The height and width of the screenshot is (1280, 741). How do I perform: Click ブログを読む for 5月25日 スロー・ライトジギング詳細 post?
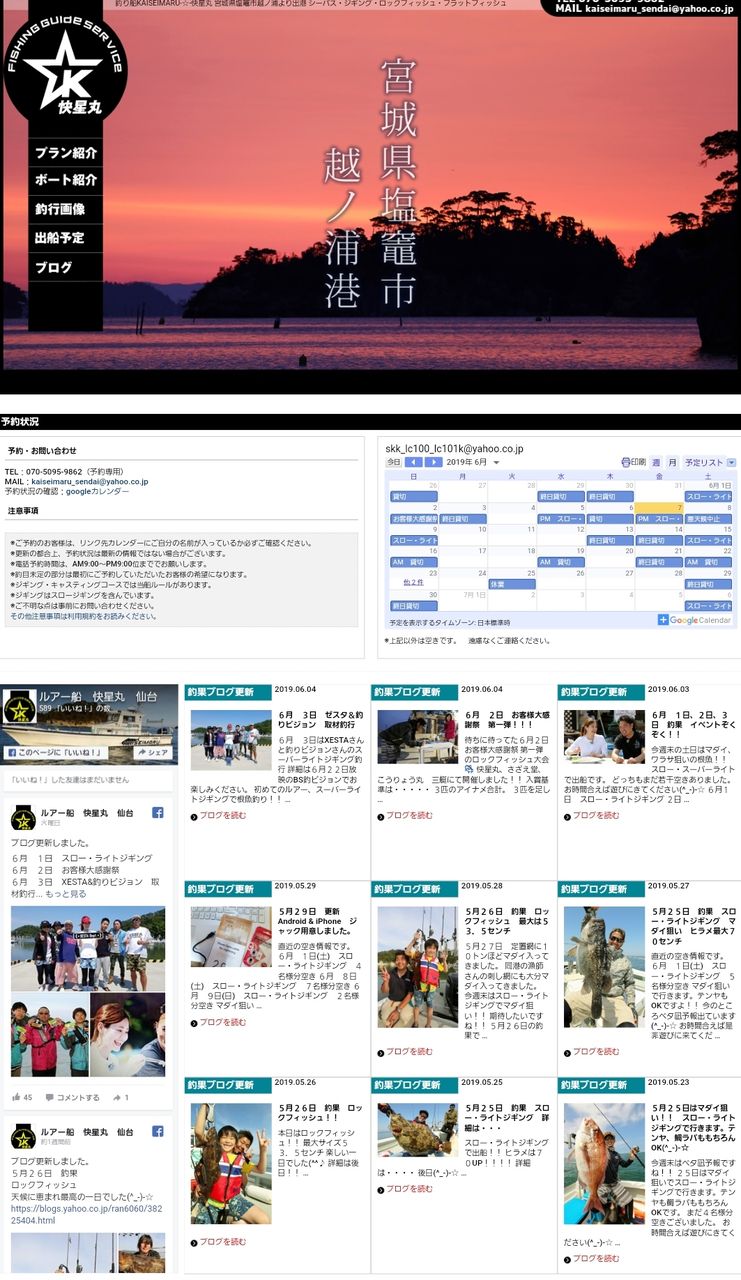[x=409, y=1189]
